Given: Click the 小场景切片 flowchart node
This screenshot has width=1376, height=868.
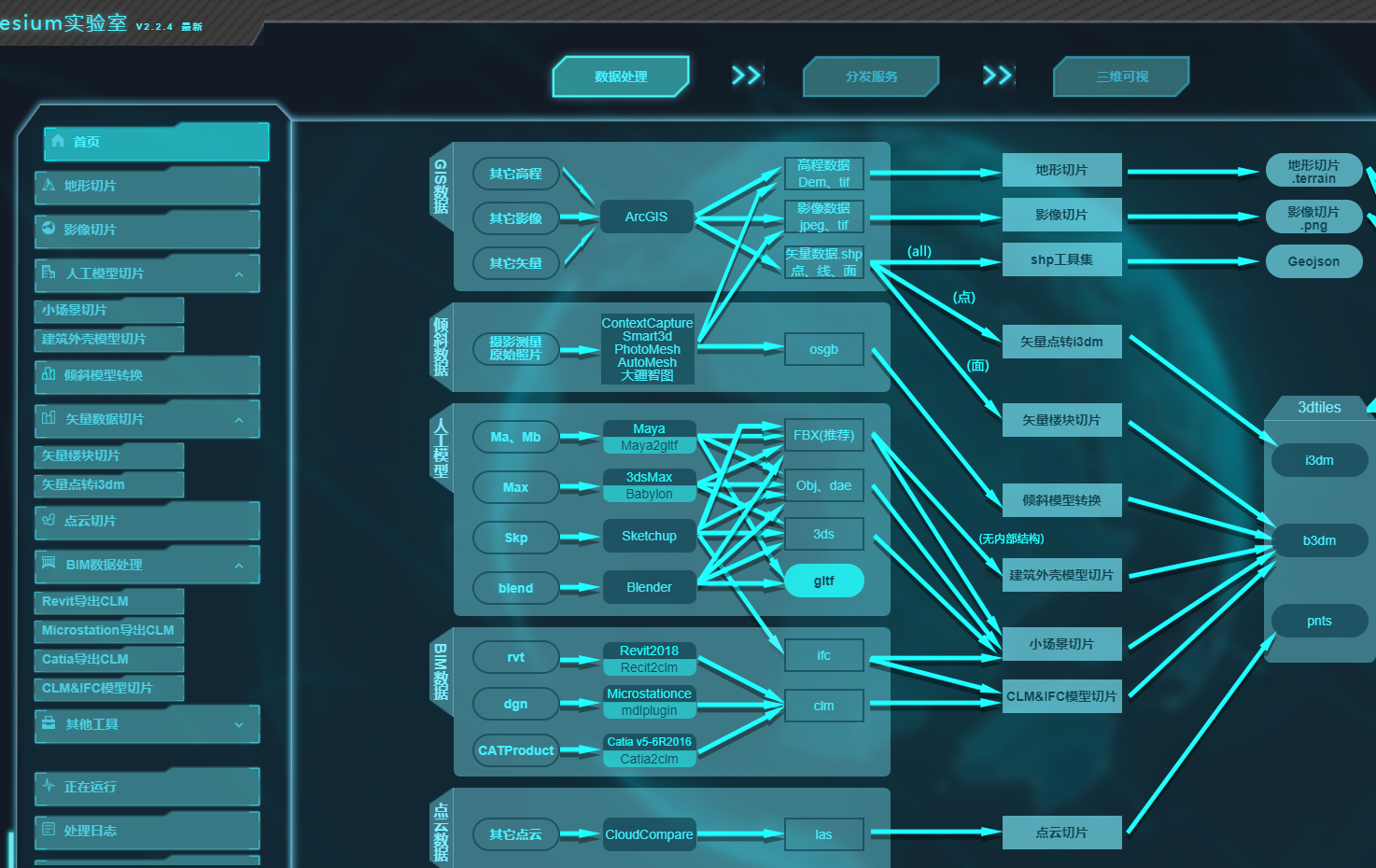Looking at the screenshot, I should pyautogui.click(x=1061, y=644).
